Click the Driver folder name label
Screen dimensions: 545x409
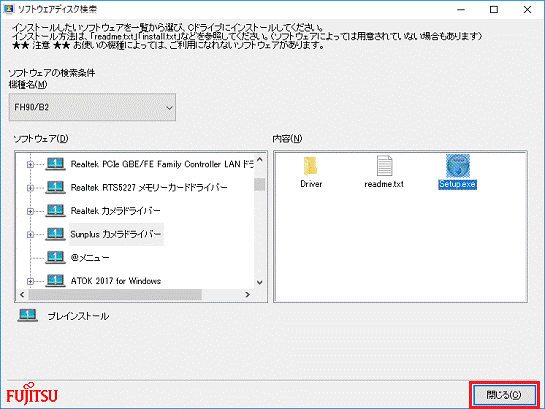point(311,184)
